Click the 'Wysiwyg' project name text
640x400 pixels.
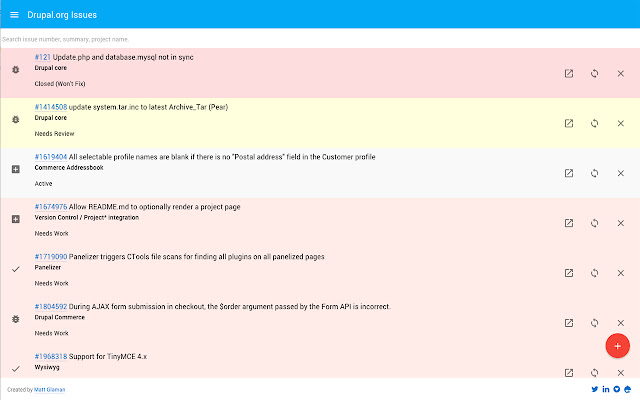click(47, 367)
